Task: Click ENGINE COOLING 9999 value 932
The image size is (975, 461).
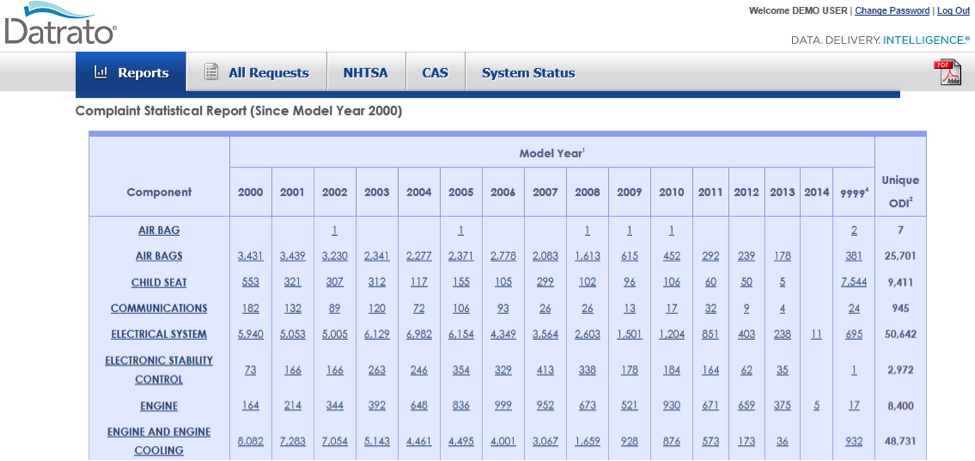Action: pyautogui.click(x=854, y=441)
